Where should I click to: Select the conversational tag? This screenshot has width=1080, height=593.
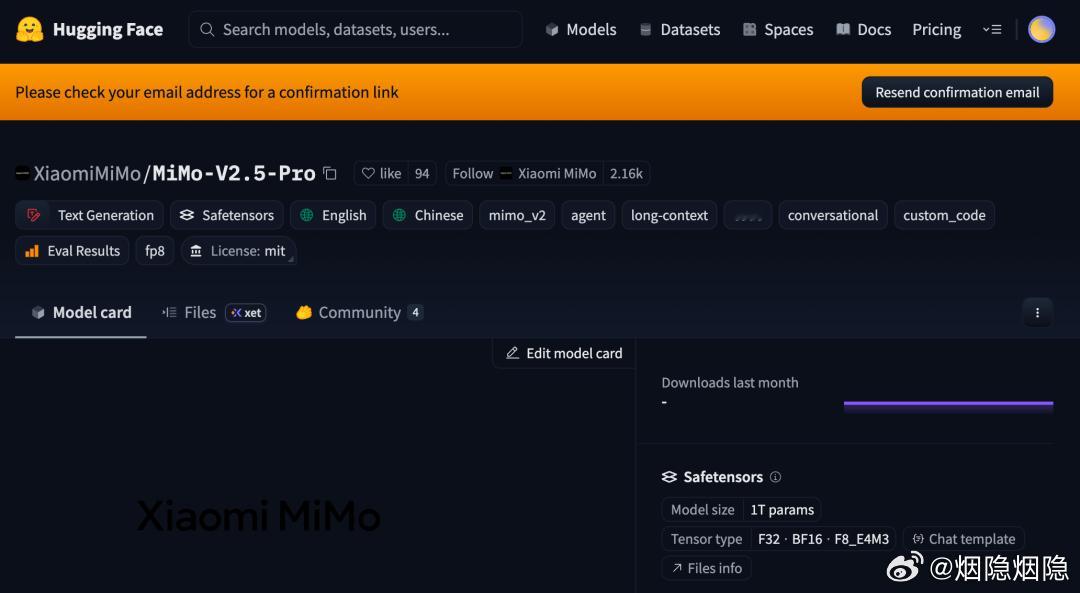point(833,216)
